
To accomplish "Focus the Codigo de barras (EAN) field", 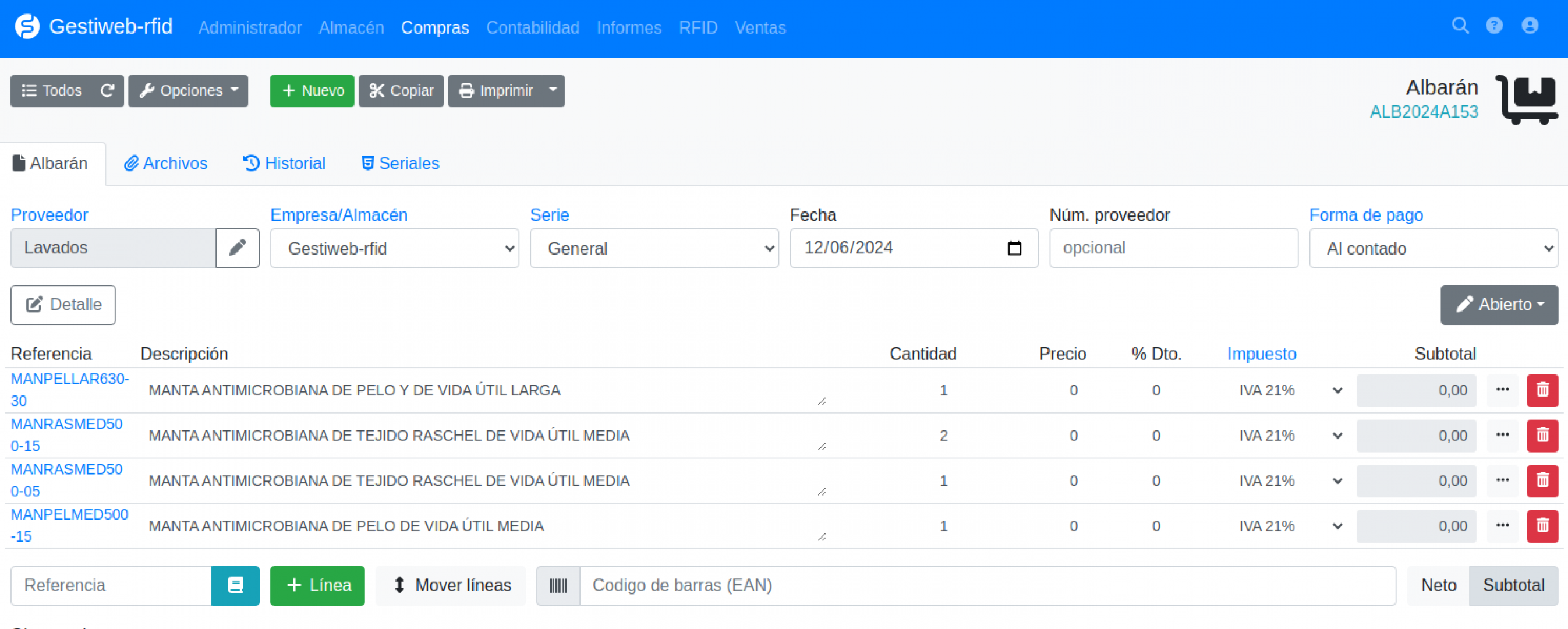I will coord(987,585).
